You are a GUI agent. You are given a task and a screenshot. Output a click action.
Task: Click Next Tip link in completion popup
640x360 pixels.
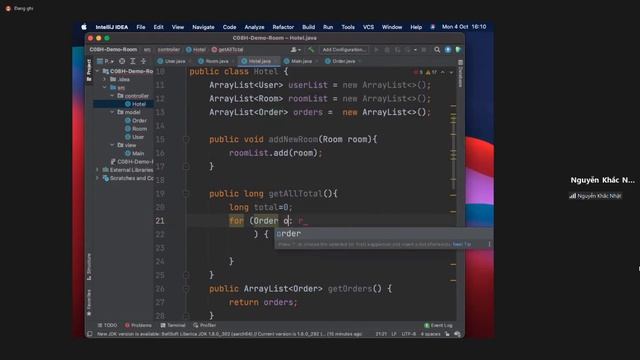[462, 244]
